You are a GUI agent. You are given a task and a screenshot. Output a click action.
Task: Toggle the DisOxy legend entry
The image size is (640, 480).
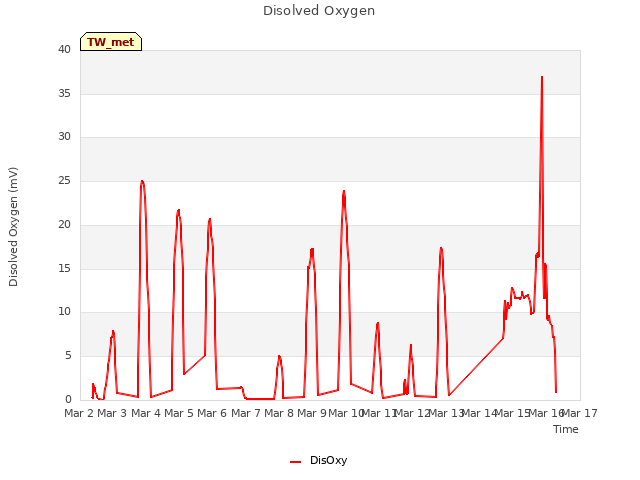click(x=318, y=460)
